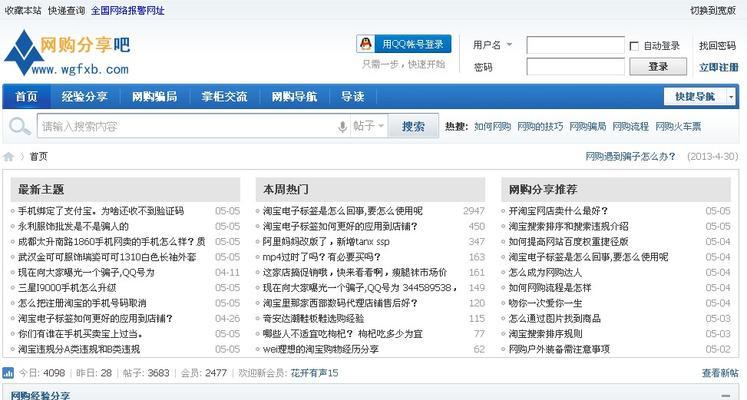747x400 pixels.
Task: Focus the 密码 input field
Action: pyautogui.click(x=575, y=67)
